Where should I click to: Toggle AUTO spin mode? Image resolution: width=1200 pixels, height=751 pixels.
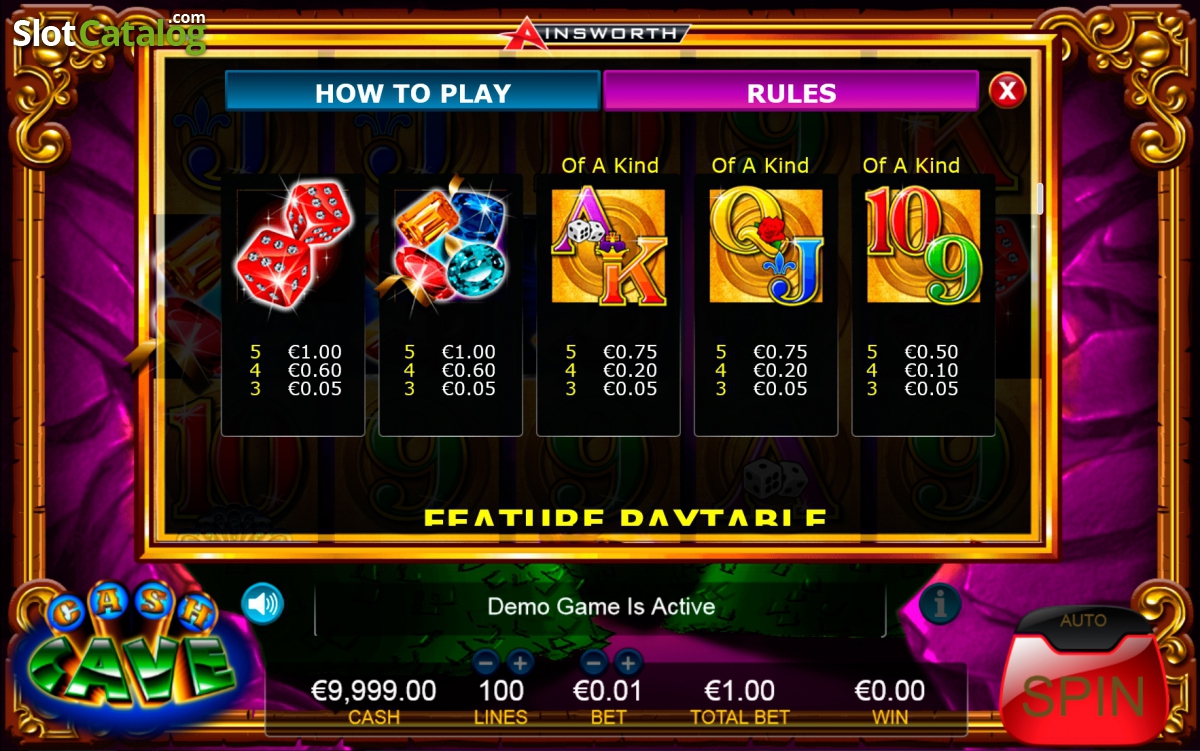(1083, 621)
